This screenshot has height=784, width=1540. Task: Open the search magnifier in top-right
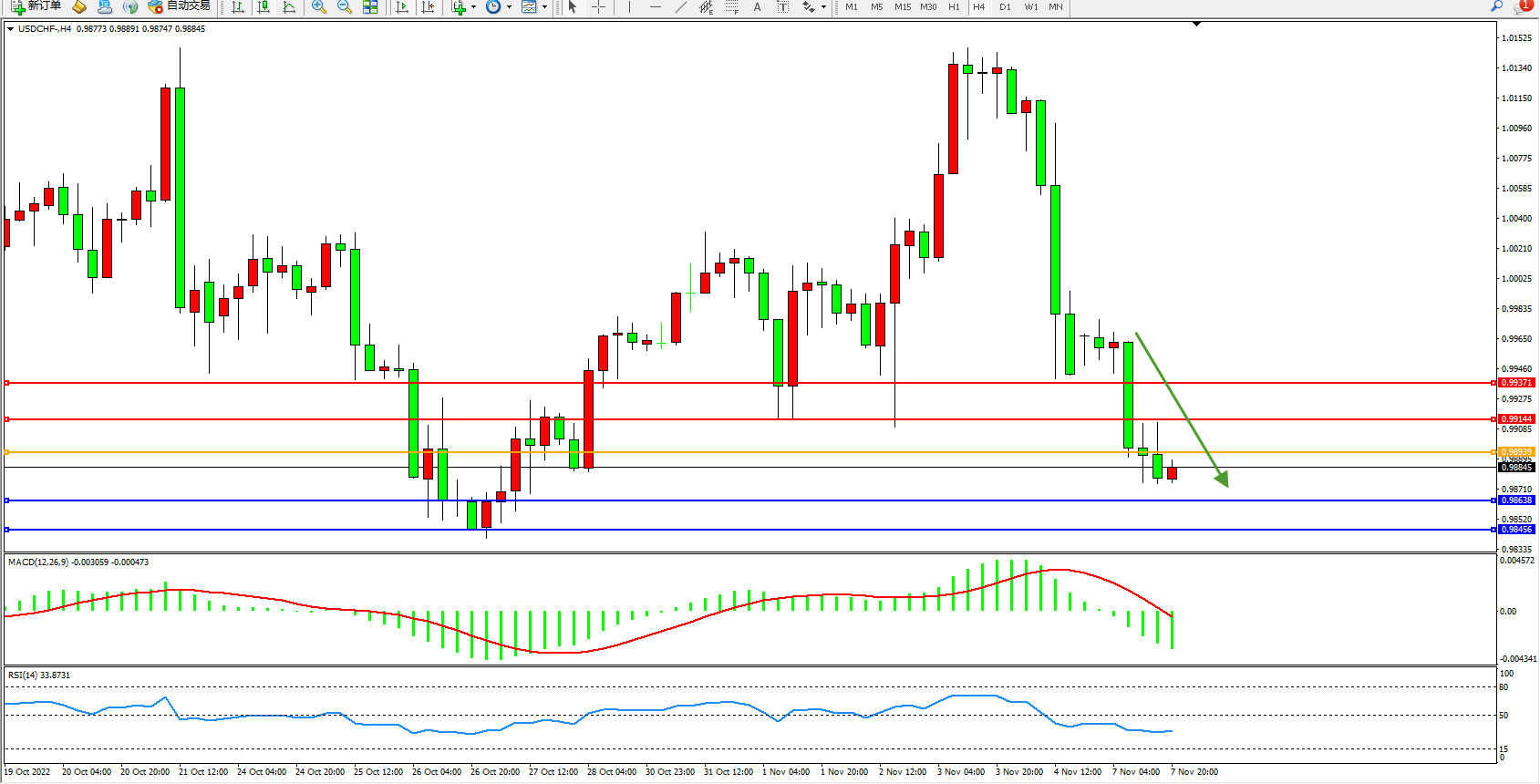pyautogui.click(x=1496, y=6)
